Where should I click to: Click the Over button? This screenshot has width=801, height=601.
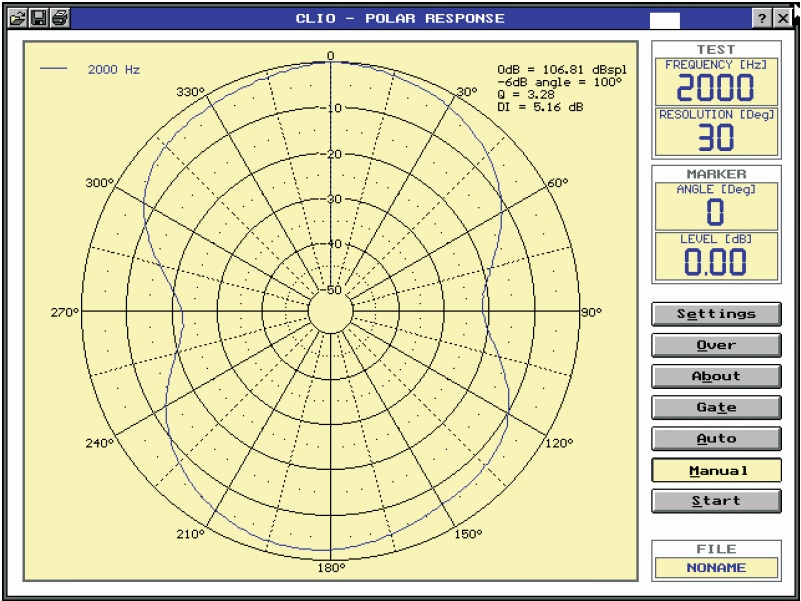(716, 345)
